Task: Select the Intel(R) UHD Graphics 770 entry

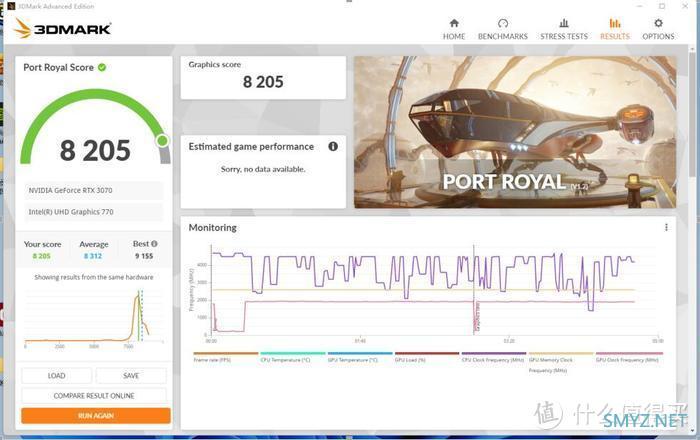Action: (x=94, y=212)
